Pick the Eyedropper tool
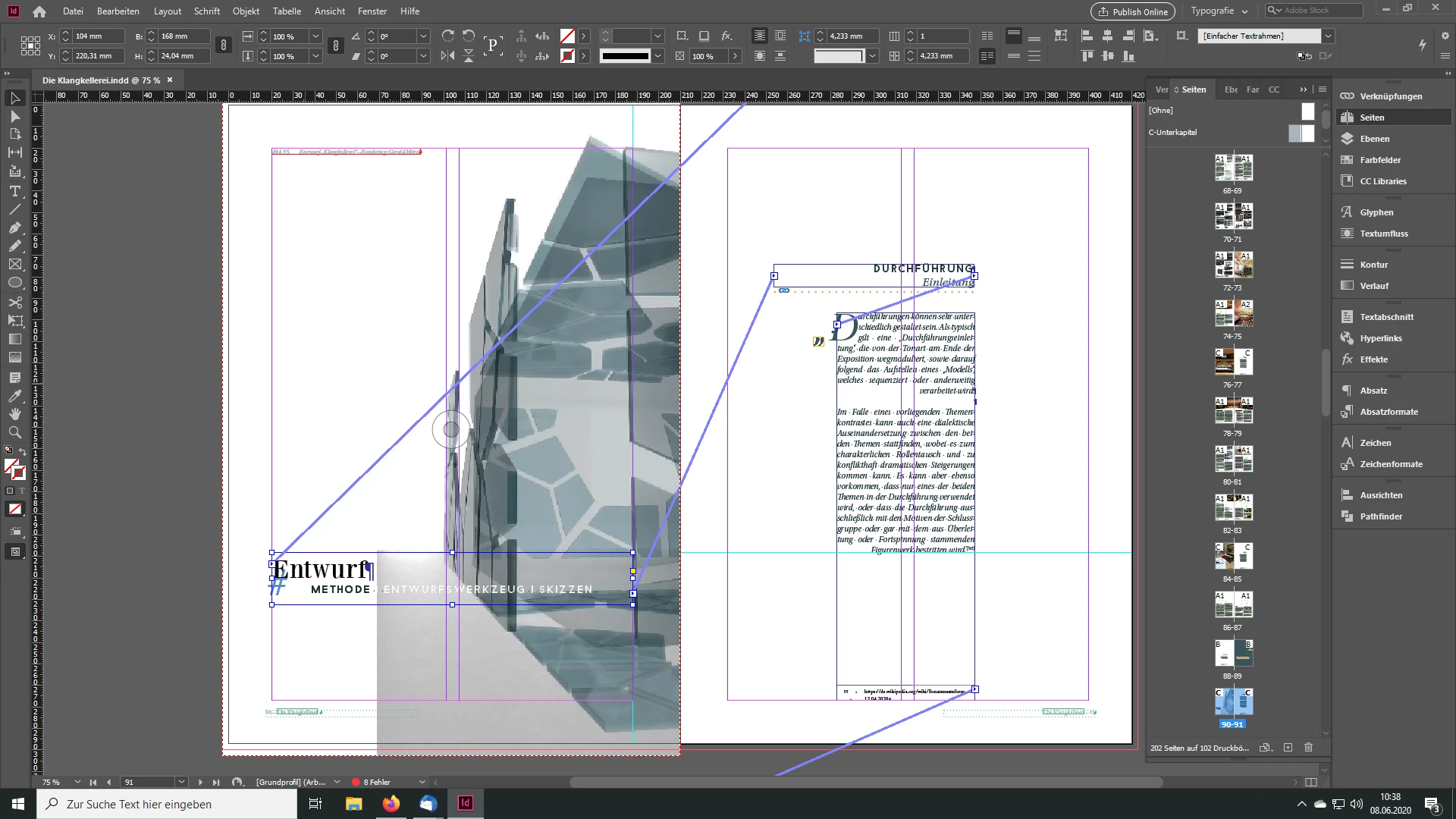Viewport: 1456px width, 819px height. pyautogui.click(x=14, y=395)
